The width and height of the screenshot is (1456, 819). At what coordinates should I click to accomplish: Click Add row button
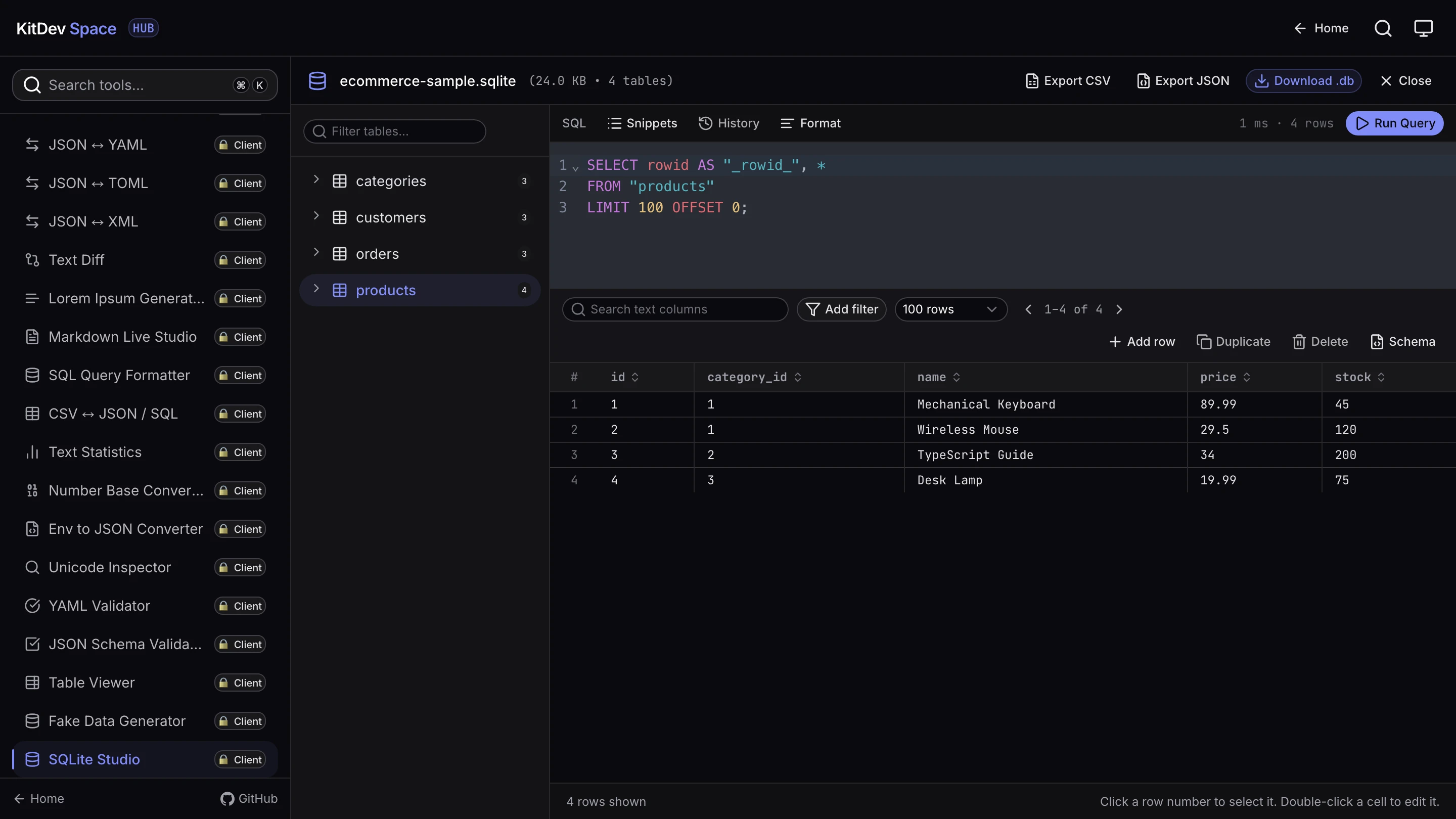(x=1143, y=342)
